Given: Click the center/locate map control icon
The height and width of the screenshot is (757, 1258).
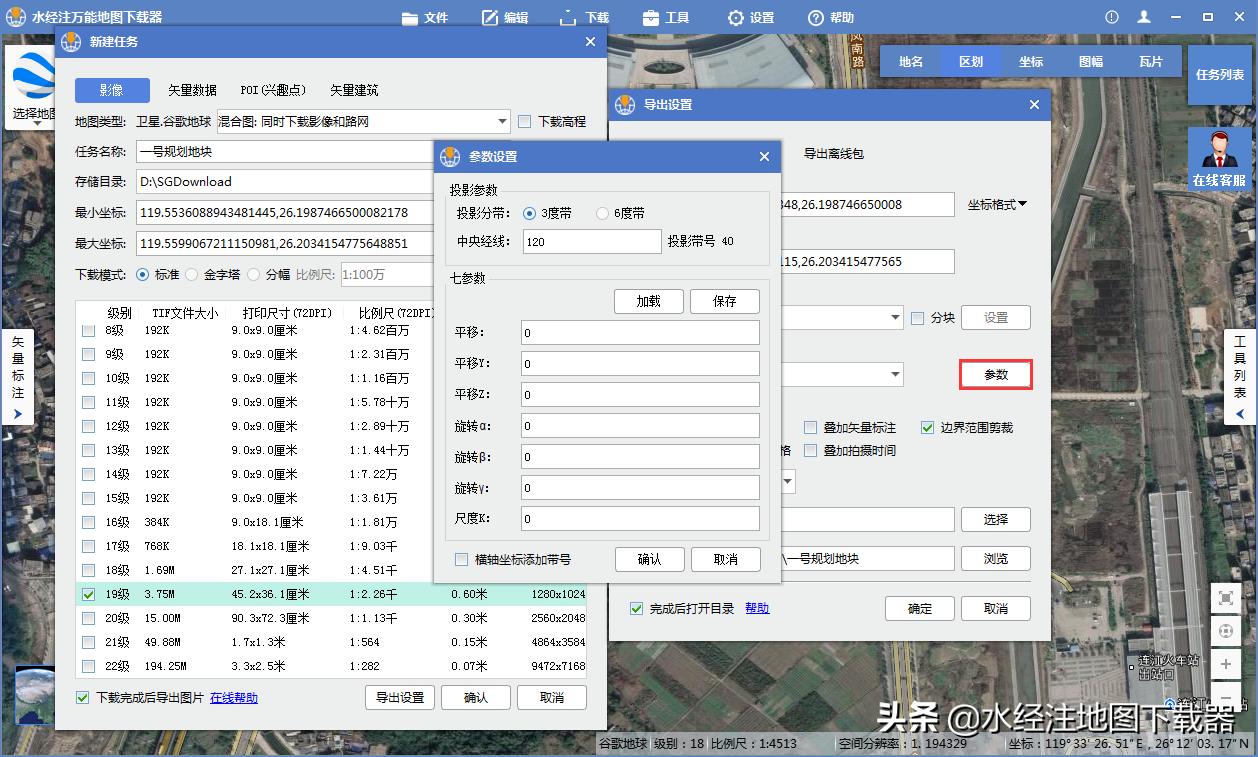Looking at the screenshot, I should [x=1226, y=631].
